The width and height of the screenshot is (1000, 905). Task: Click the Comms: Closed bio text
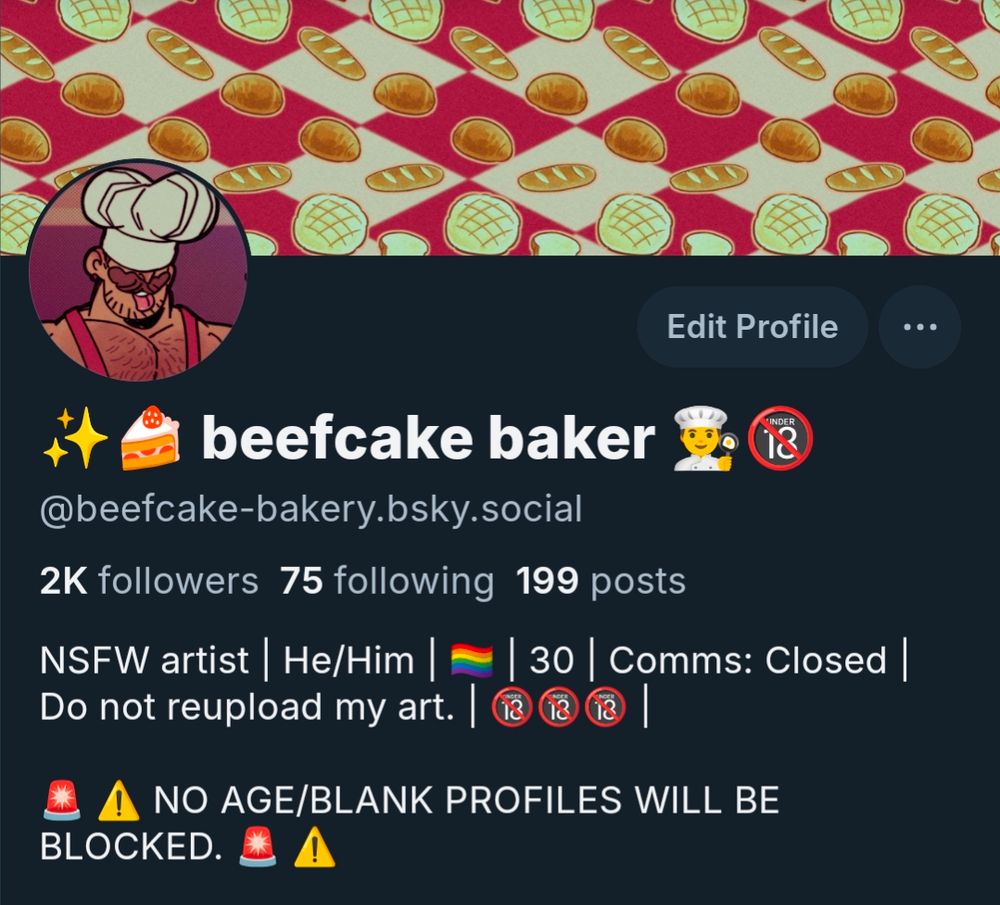[748, 660]
